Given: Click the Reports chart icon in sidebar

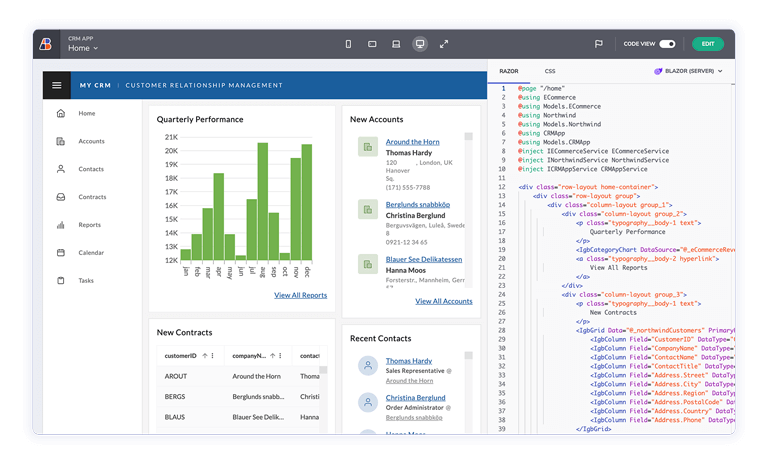Looking at the screenshot, I should tap(61, 225).
